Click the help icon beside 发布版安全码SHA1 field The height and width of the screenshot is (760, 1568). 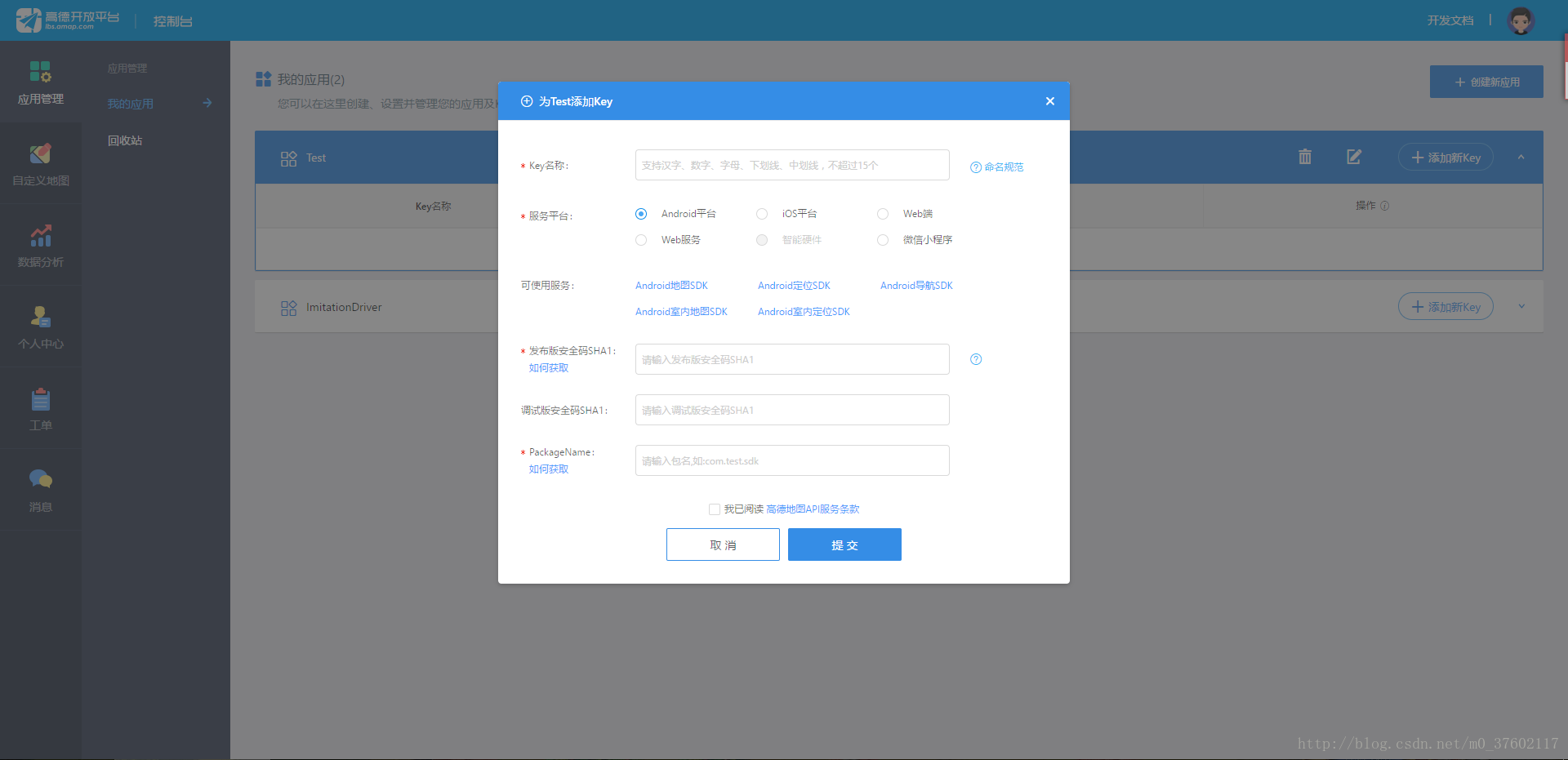pyautogui.click(x=975, y=359)
